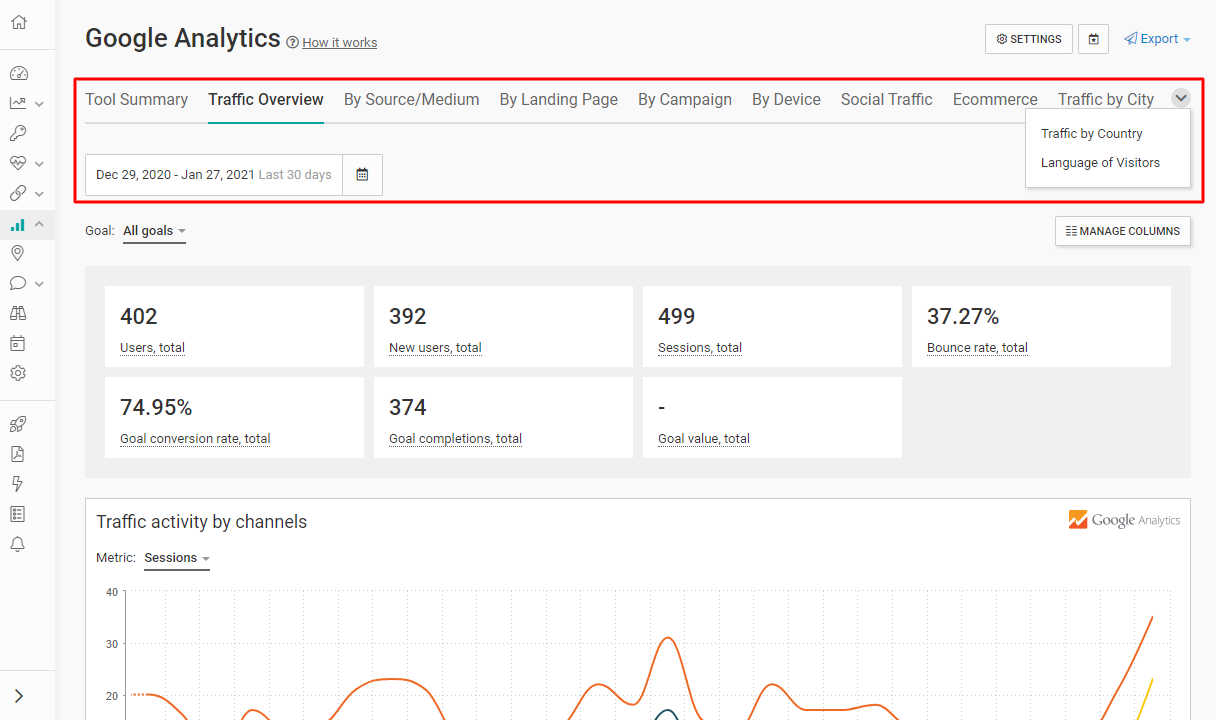The height and width of the screenshot is (720, 1216).
Task: Go to the home icon in sidebar
Action: coord(18,22)
